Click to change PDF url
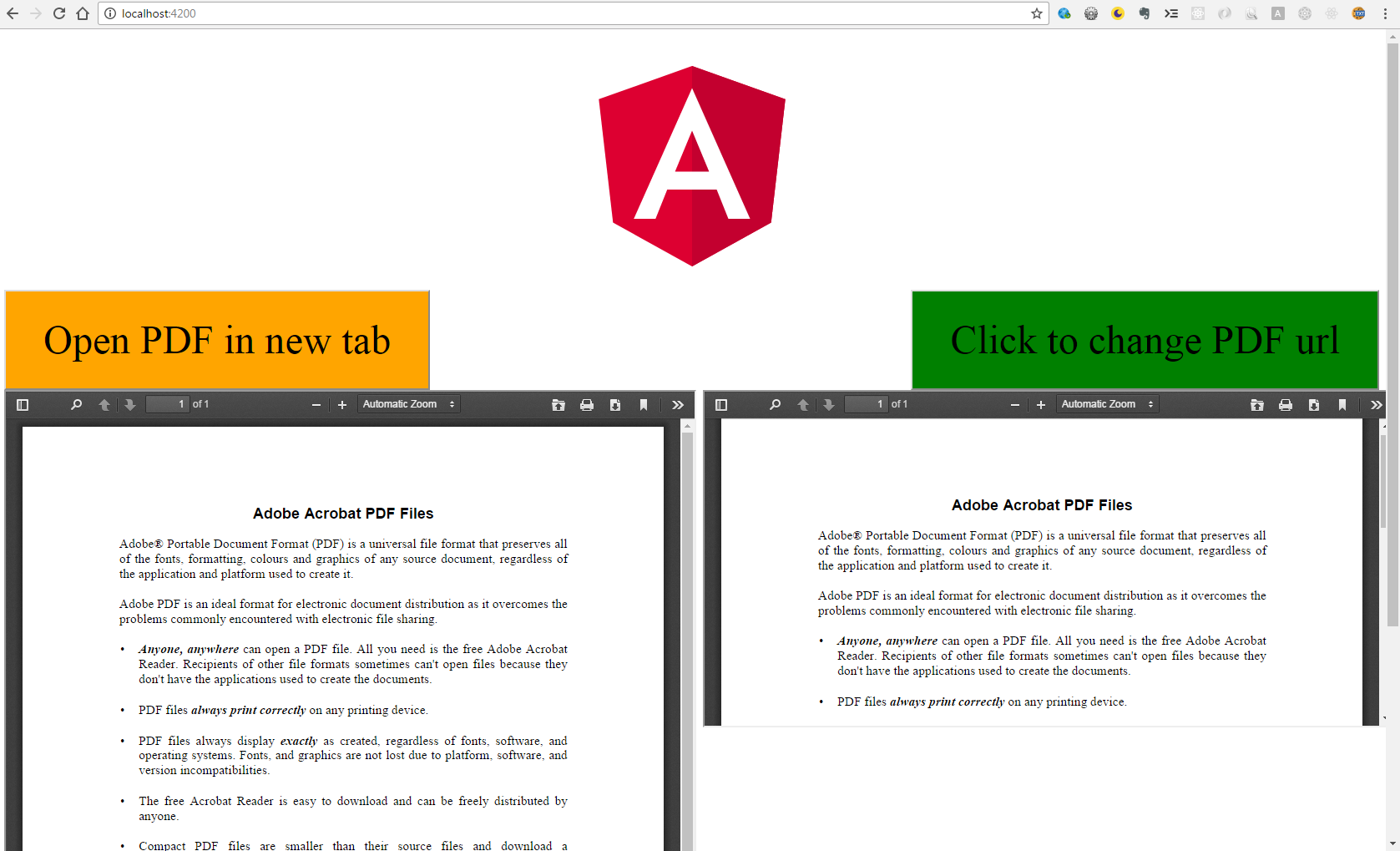The image size is (1400, 851). click(x=1145, y=340)
